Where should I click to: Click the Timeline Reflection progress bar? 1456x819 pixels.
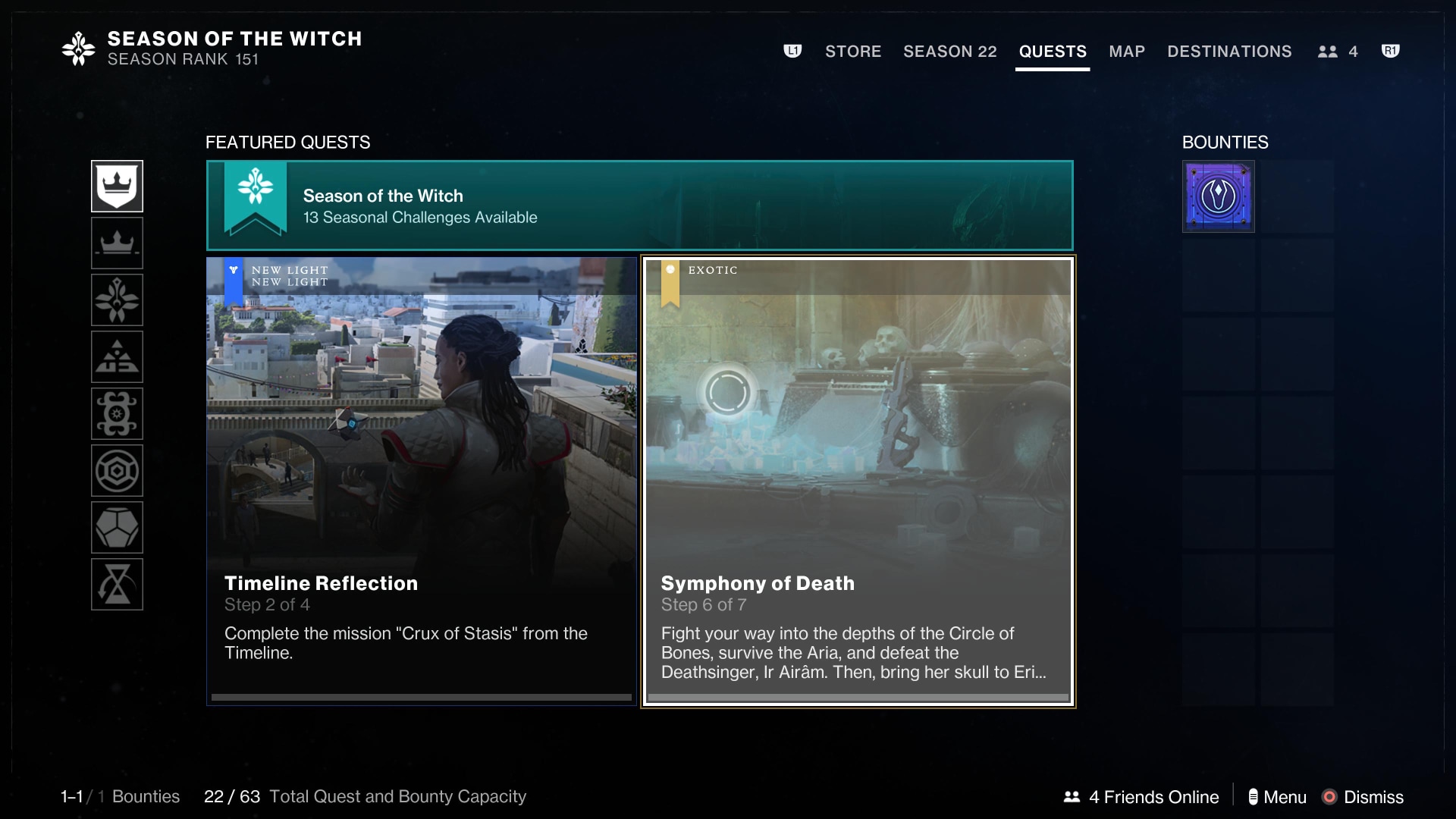click(x=422, y=697)
